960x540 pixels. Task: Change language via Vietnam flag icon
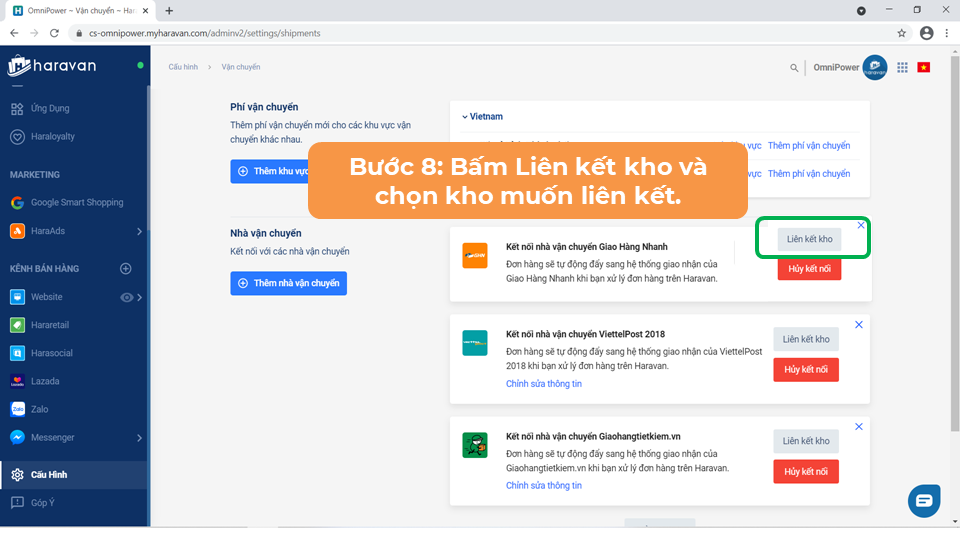(x=924, y=67)
